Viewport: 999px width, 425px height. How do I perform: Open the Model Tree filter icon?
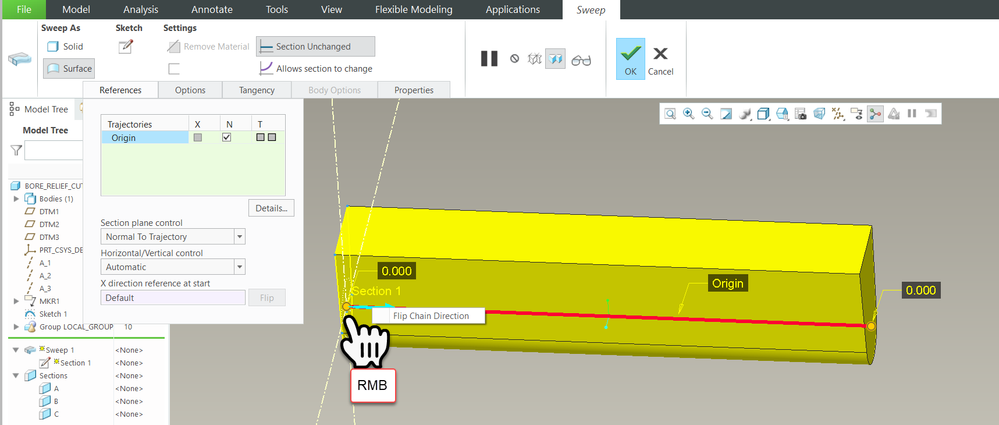point(16,150)
